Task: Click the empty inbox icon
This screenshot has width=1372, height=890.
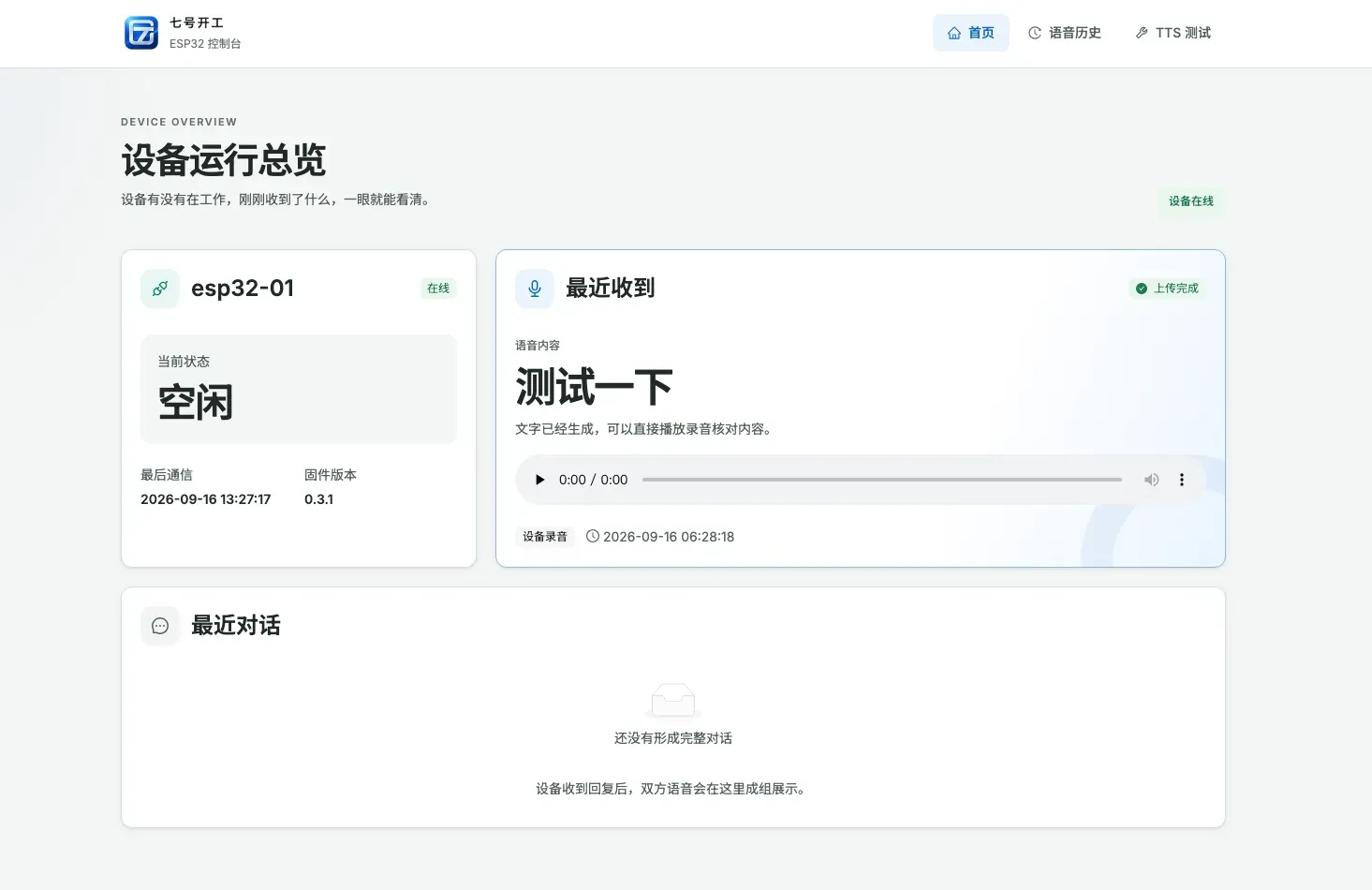Action: click(673, 701)
